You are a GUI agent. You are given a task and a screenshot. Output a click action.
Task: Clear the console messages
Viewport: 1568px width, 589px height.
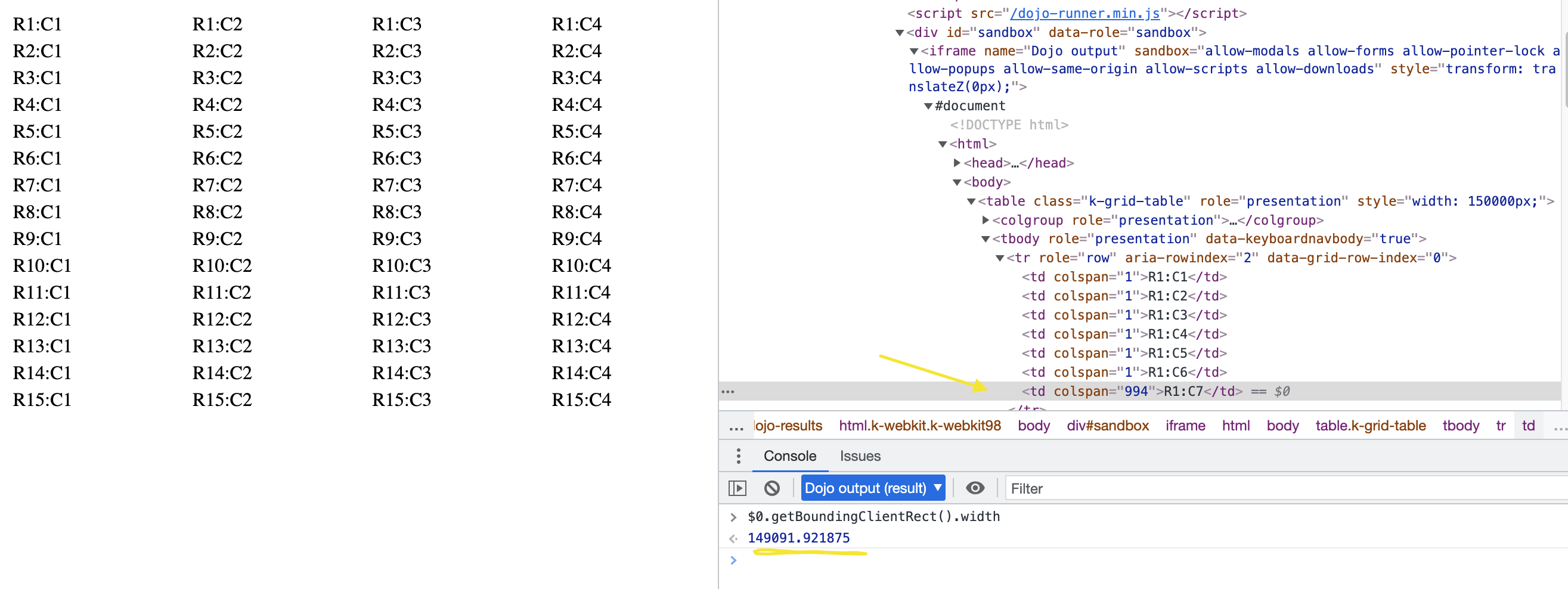tap(773, 488)
